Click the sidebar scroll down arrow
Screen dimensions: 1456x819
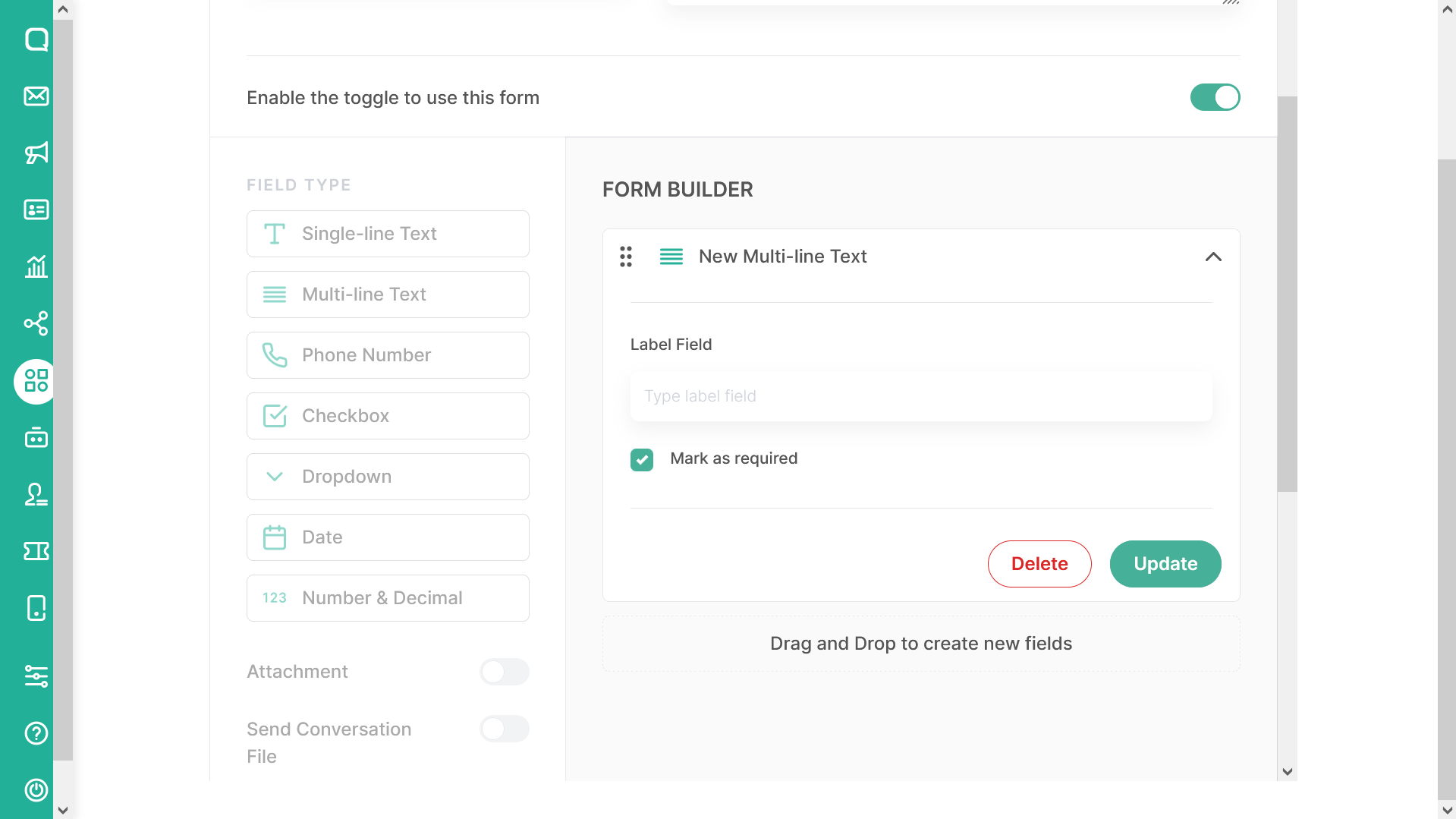(x=63, y=810)
